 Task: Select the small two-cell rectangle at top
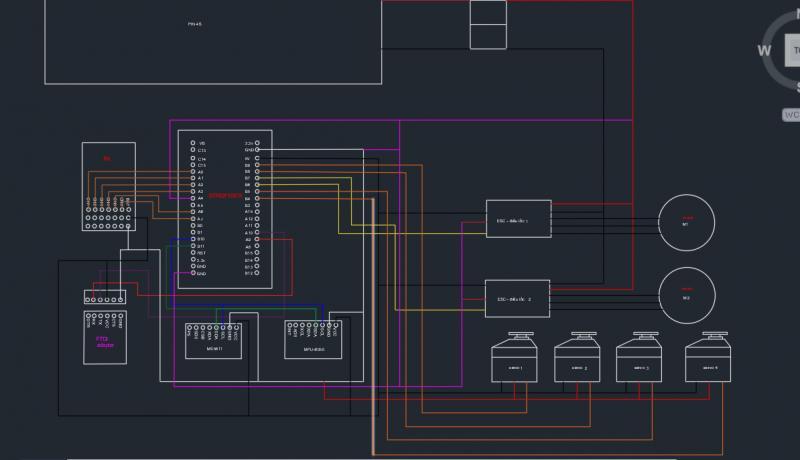(488, 24)
